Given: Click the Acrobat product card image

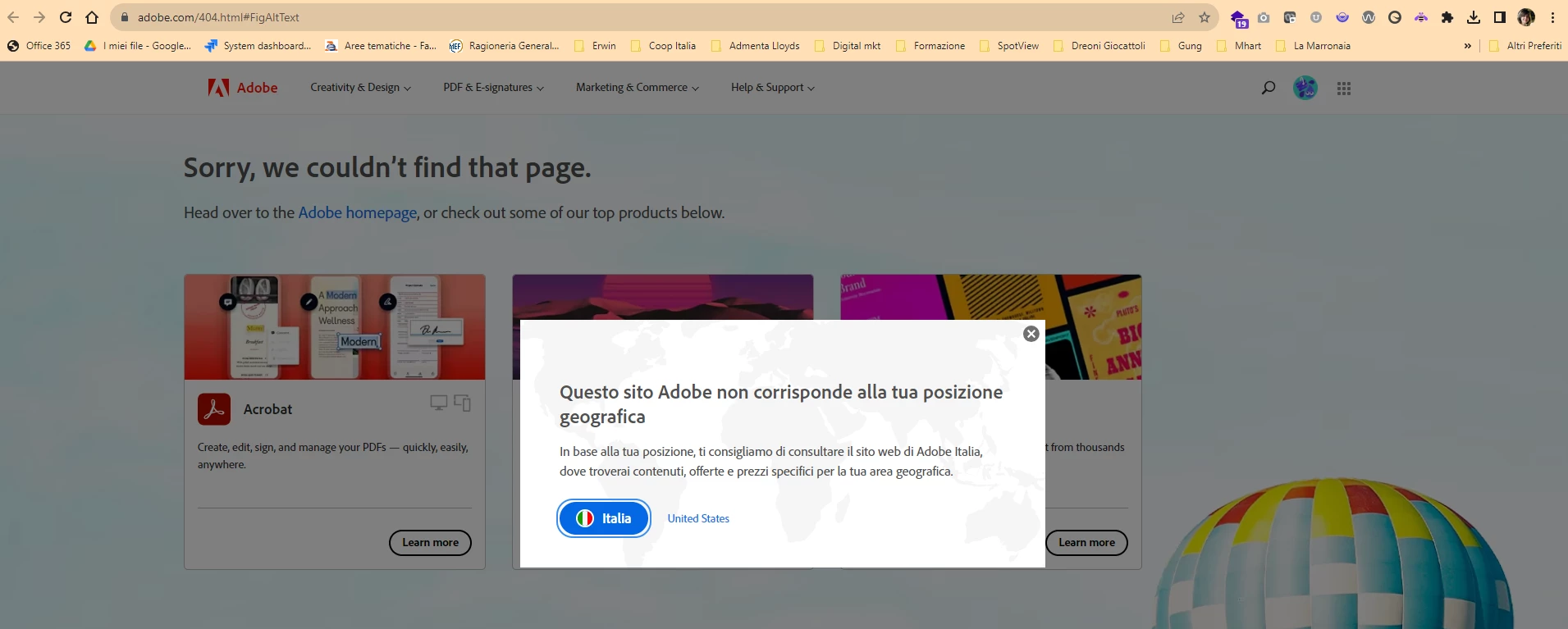Looking at the screenshot, I should tap(335, 327).
